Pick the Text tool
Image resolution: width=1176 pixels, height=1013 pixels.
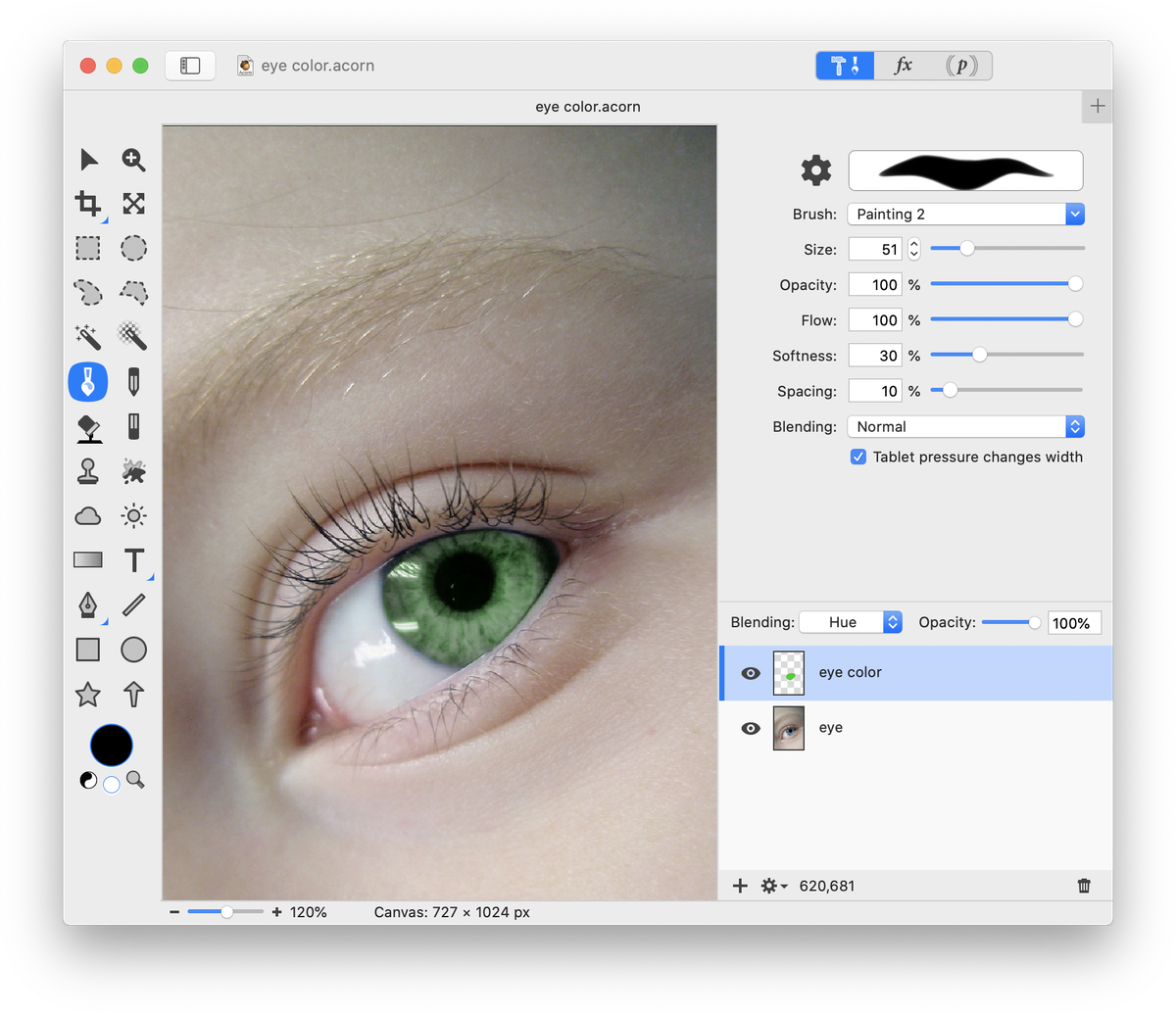coord(134,560)
